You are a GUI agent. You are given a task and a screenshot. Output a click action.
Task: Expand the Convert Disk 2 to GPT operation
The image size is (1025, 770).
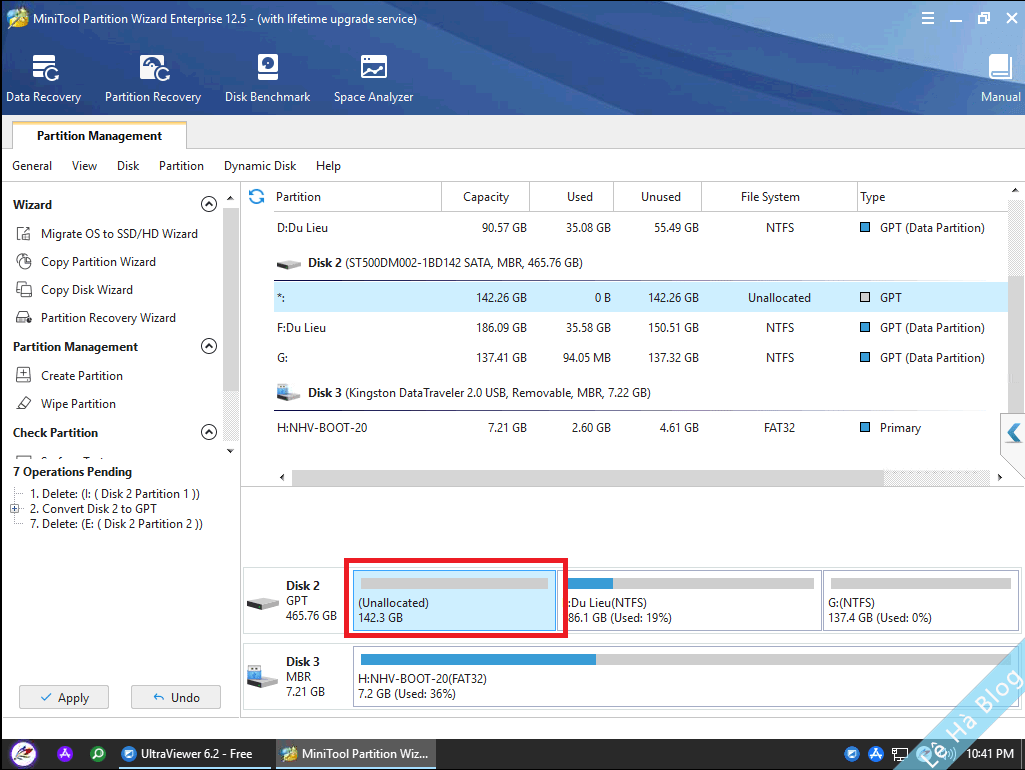pyautogui.click(x=15, y=509)
